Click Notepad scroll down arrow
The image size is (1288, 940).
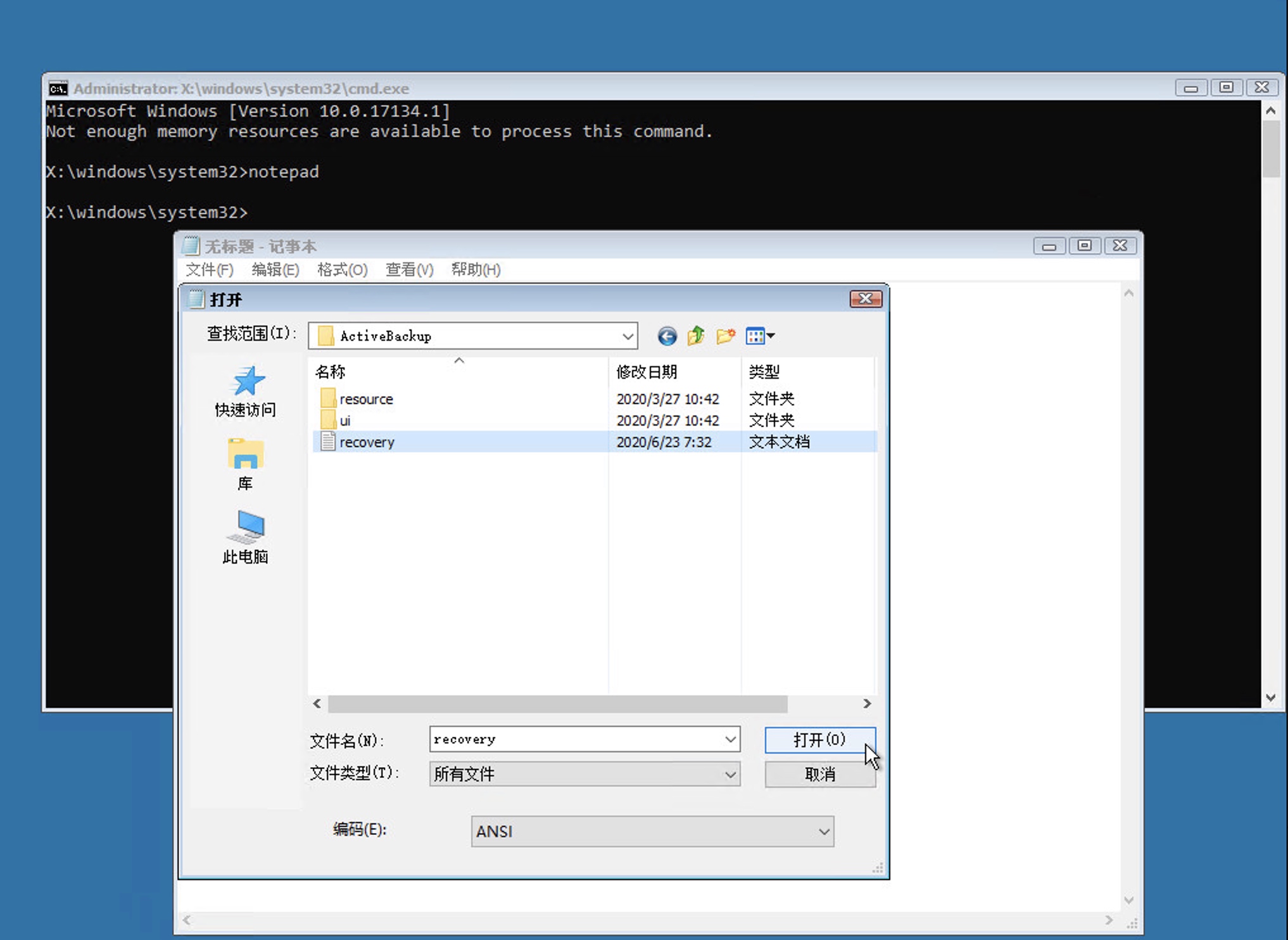pyautogui.click(x=1128, y=901)
